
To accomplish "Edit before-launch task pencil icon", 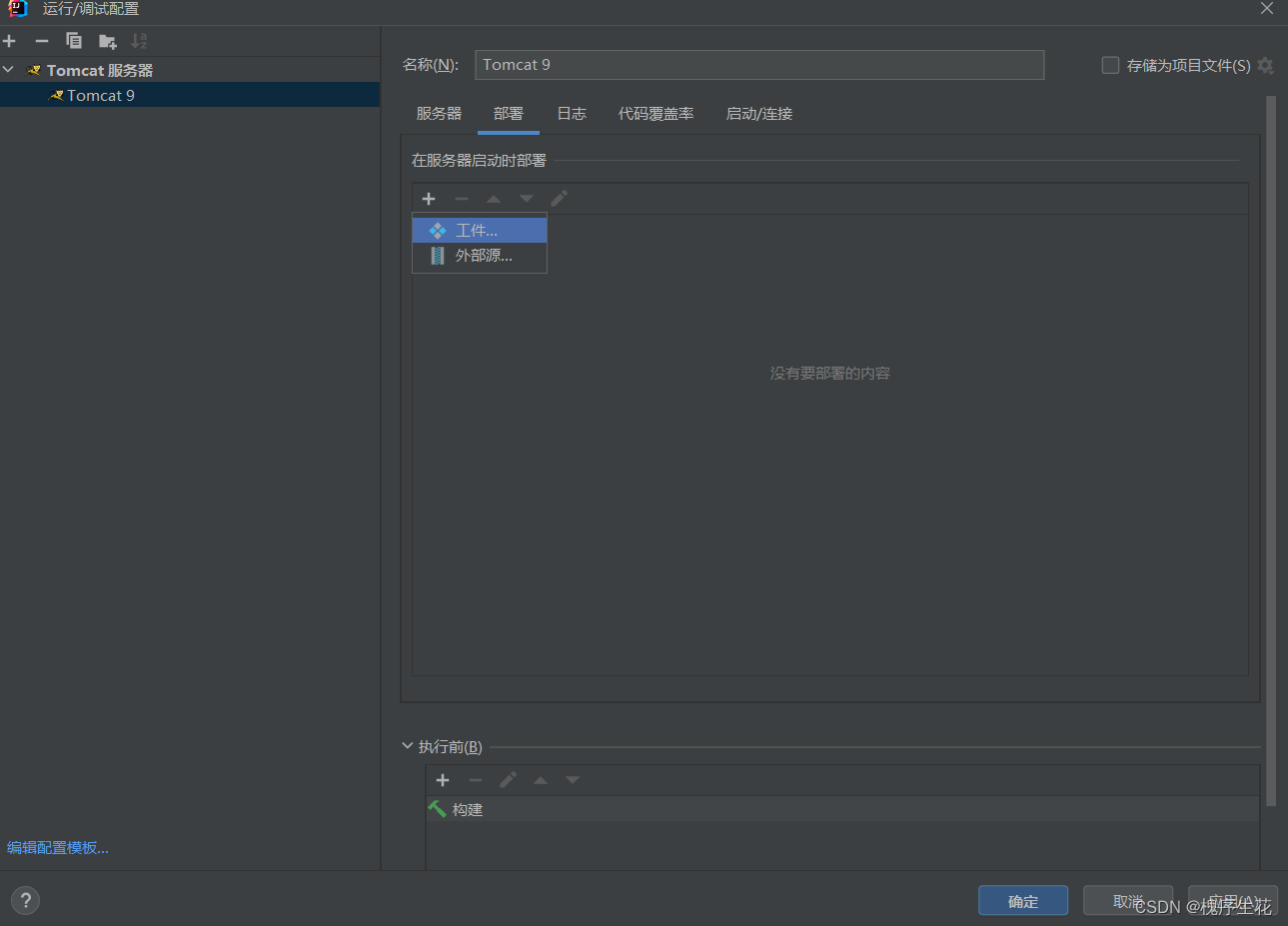I will click(508, 780).
